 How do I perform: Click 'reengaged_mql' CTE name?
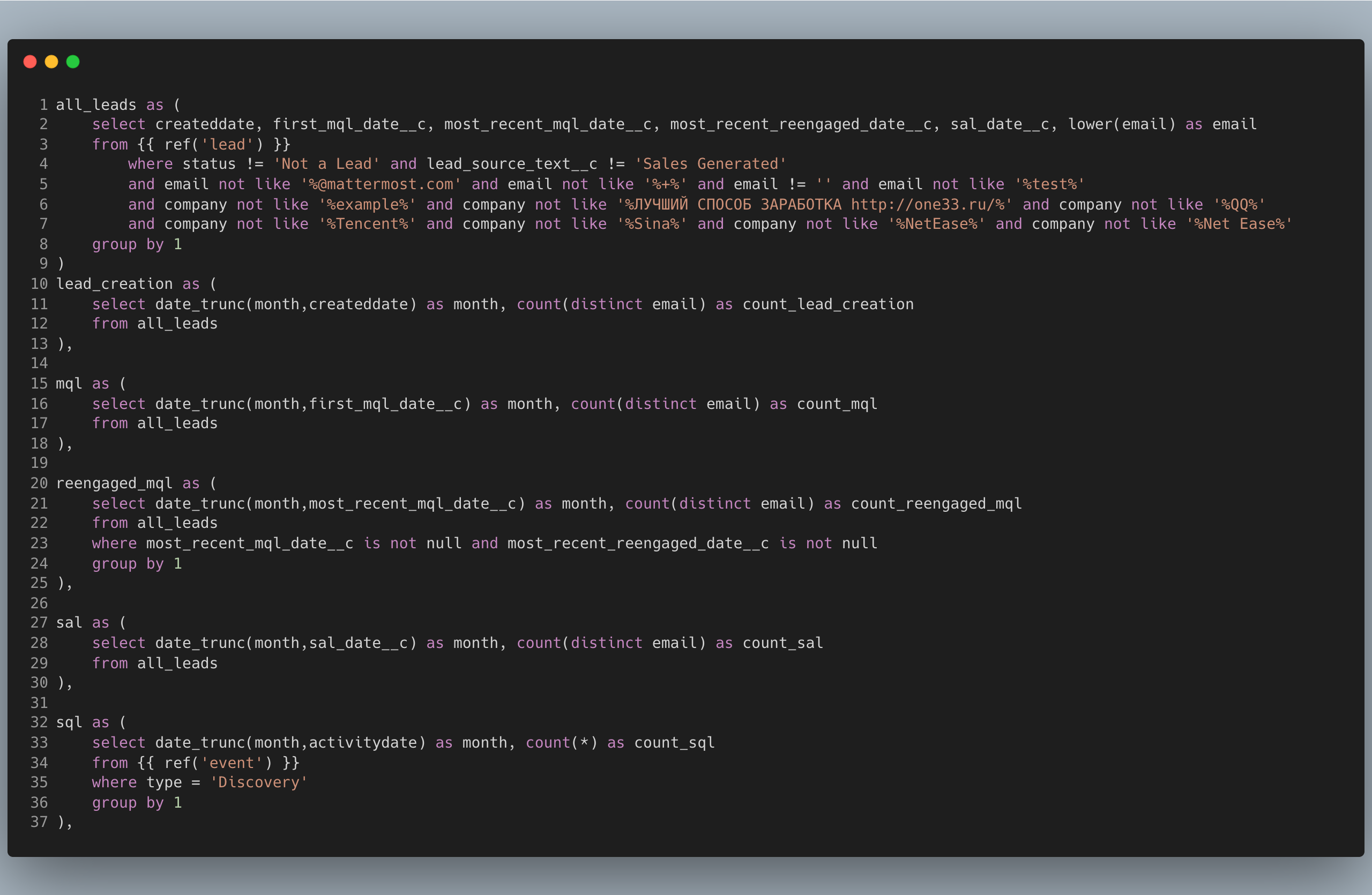[114, 483]
